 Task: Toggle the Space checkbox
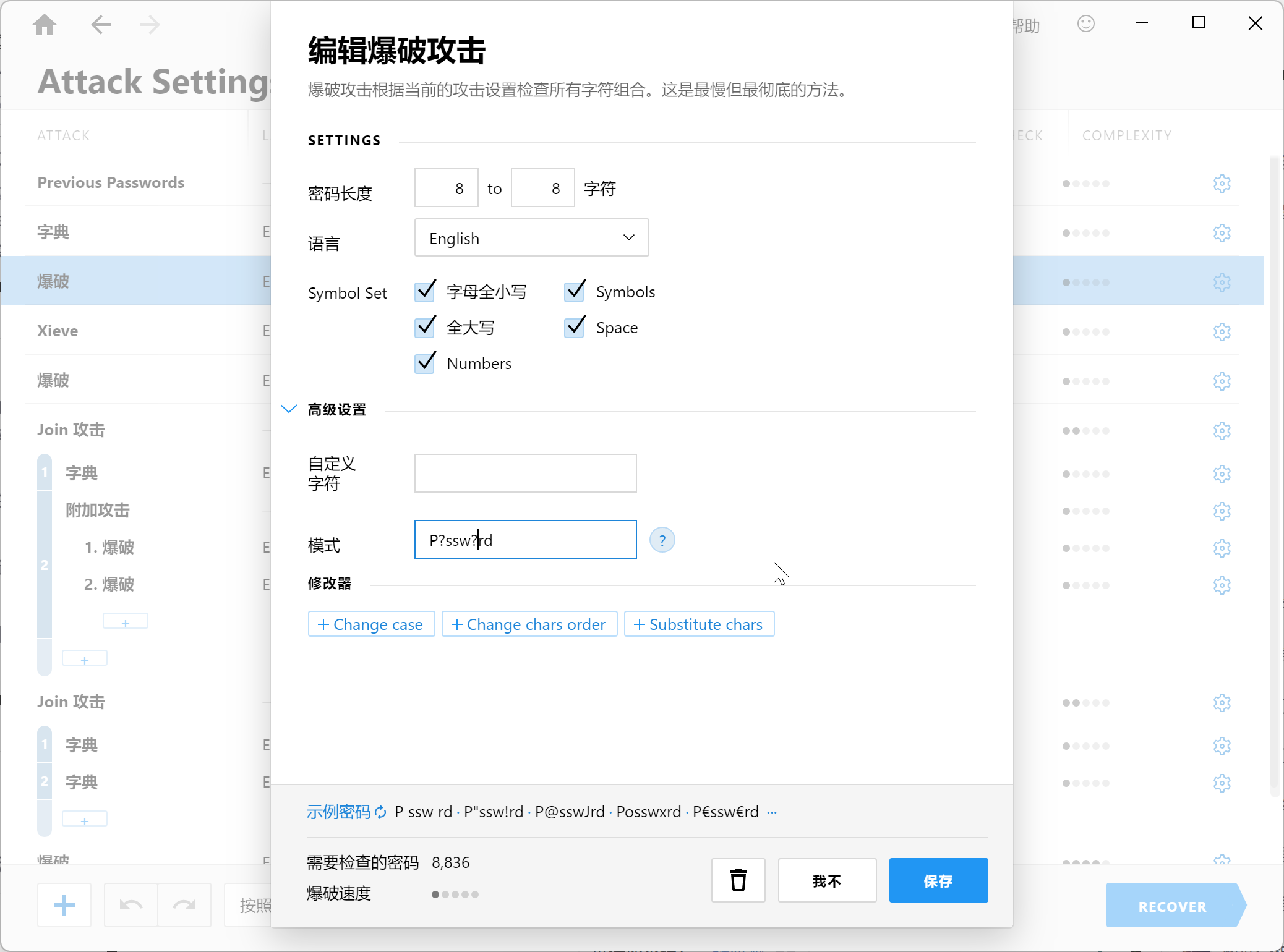tap(575, 327)
